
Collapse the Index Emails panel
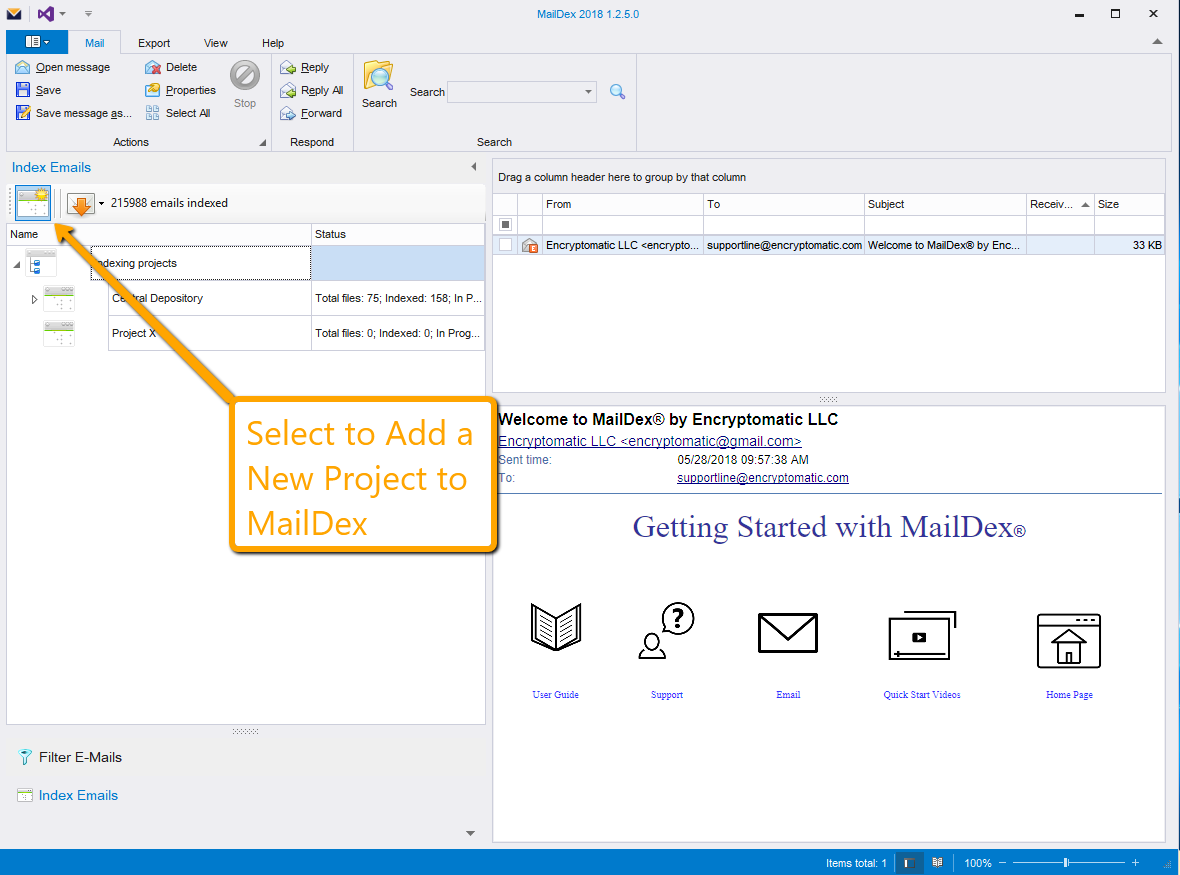[473, 167]
